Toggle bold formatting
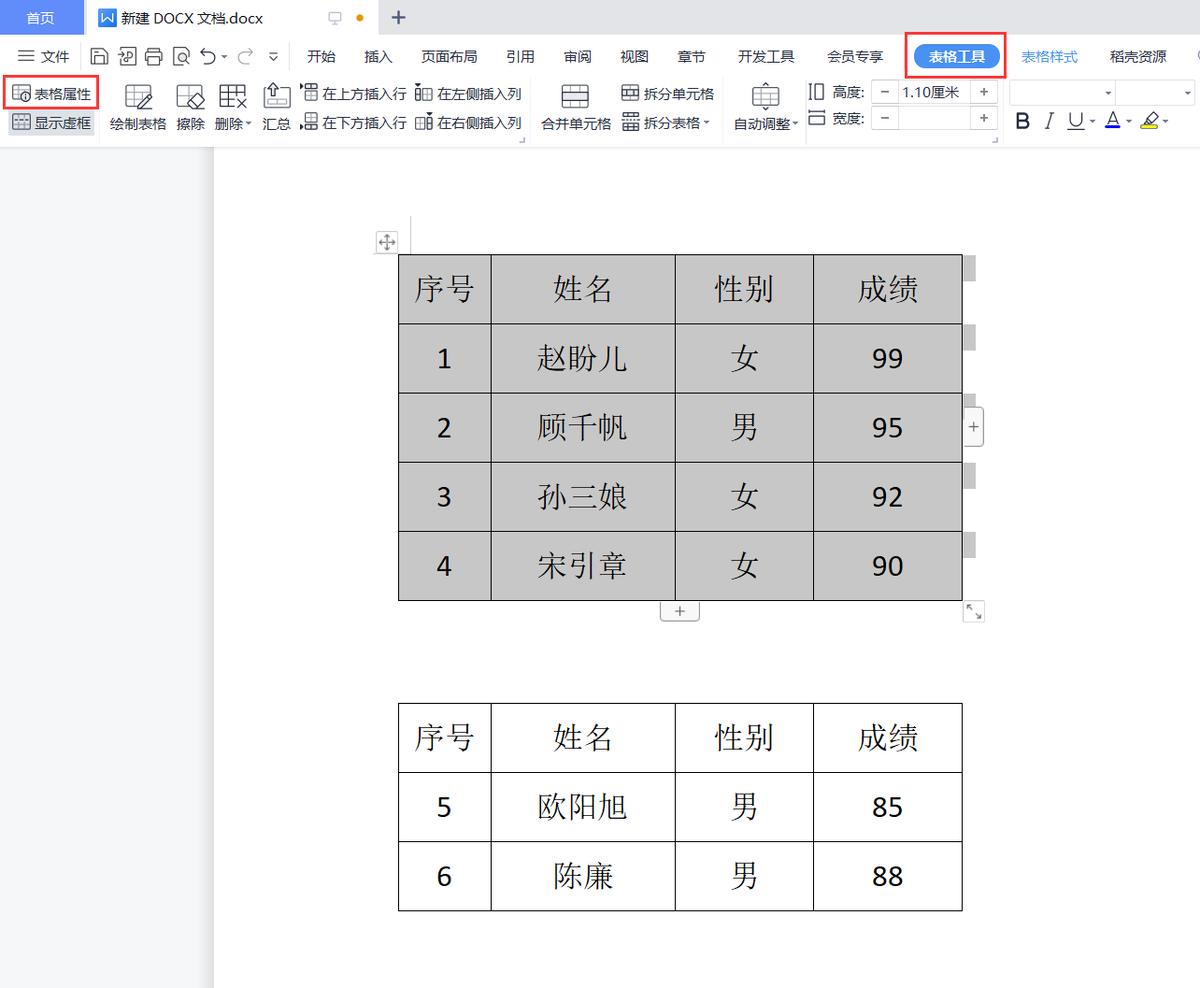 1022,121
